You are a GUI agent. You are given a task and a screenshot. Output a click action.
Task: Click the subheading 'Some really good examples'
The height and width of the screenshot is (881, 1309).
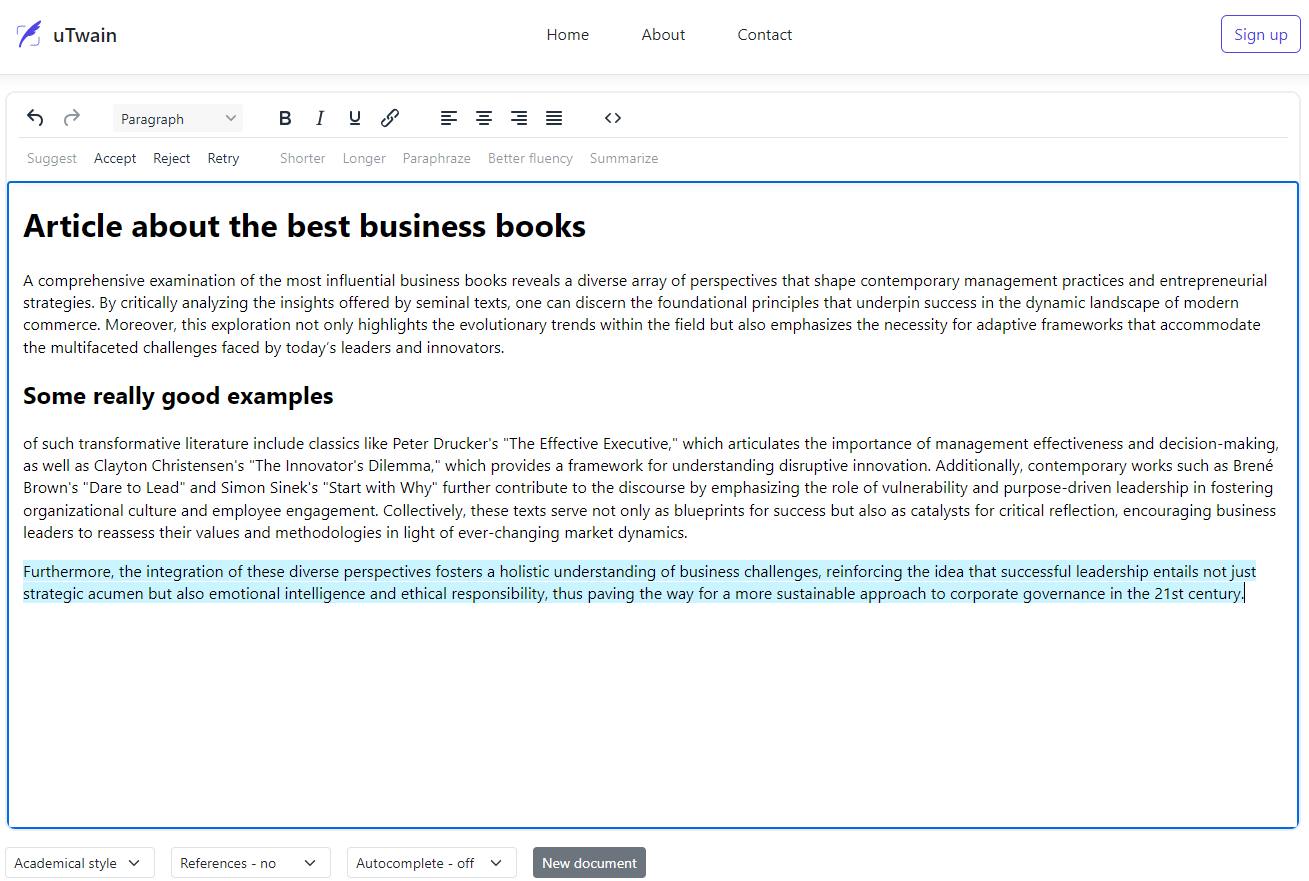pyautogui.click(x=178, y=396)
